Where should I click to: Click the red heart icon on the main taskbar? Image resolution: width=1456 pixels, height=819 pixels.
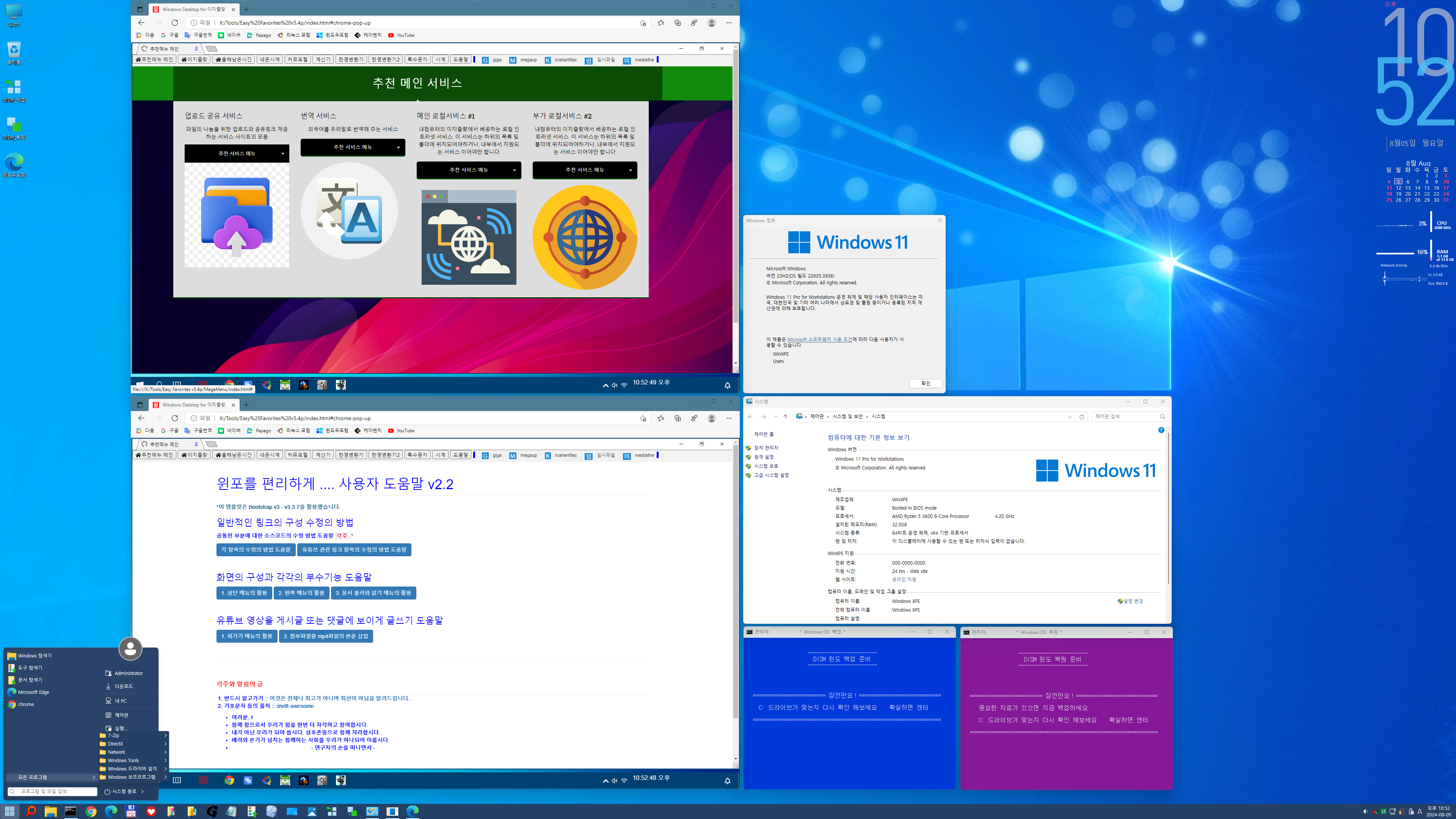(151, 812)
